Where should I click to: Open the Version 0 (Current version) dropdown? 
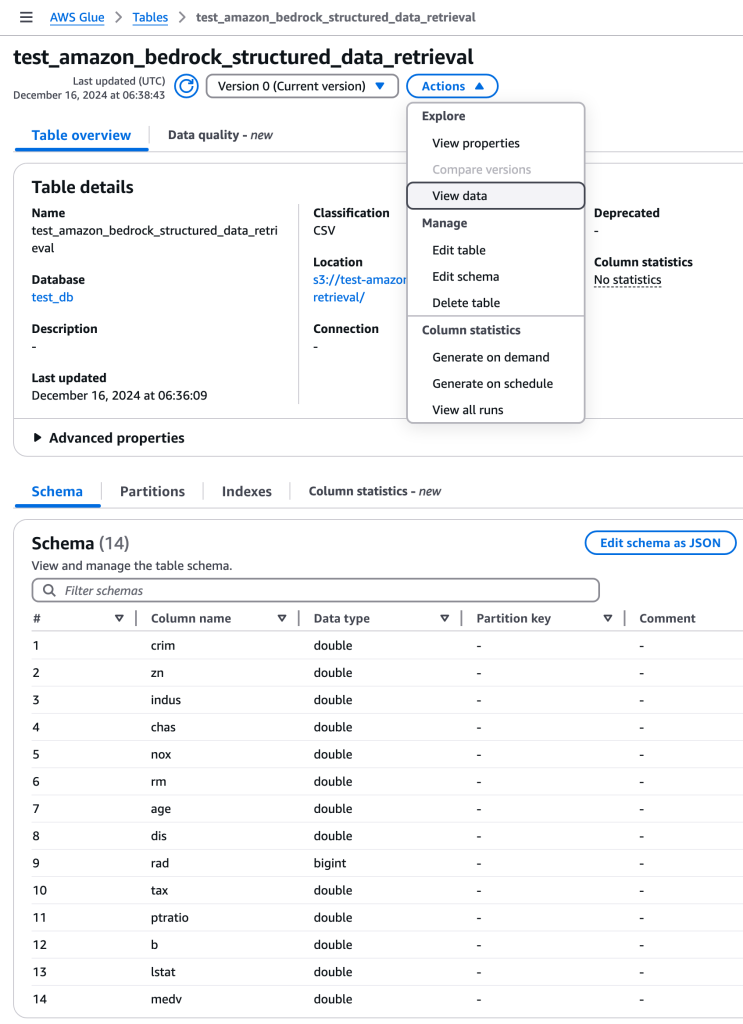click(x=302, y=86)
